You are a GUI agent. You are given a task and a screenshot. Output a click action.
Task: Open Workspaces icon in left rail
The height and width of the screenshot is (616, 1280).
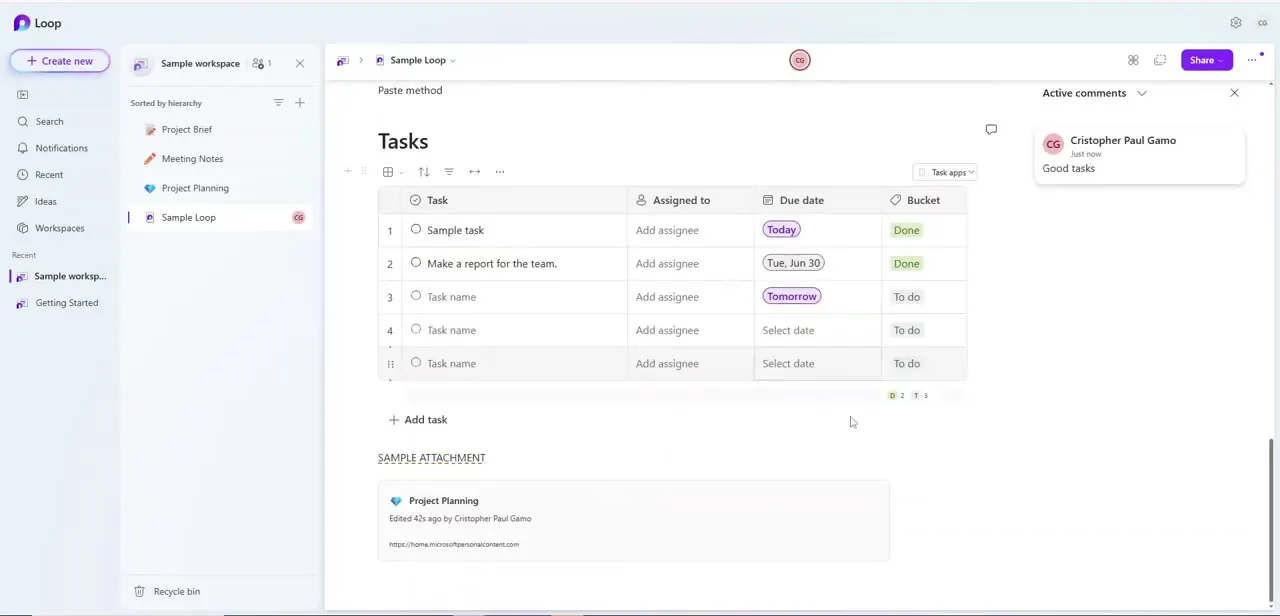point(22,228)
